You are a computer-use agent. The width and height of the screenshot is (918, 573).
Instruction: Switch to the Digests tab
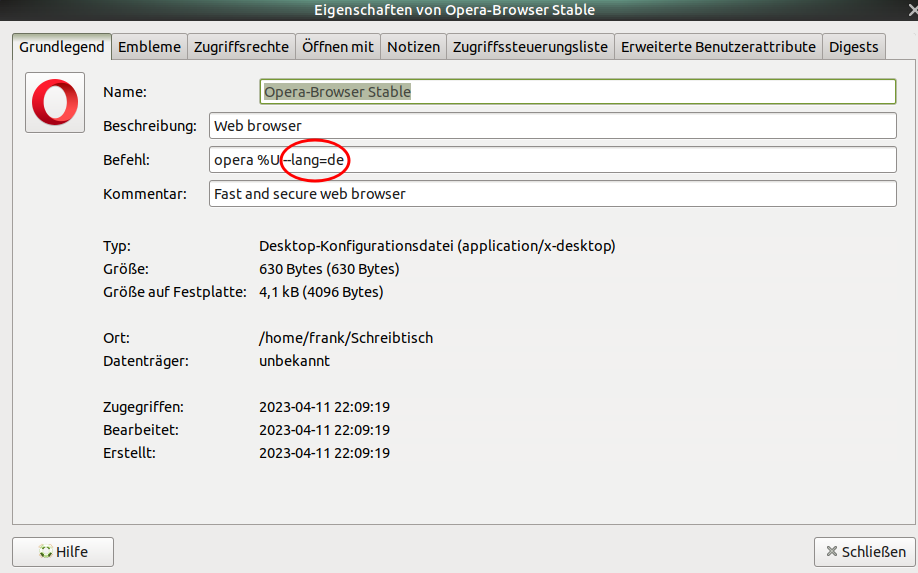pyautogui.click(x=854, y=47)
